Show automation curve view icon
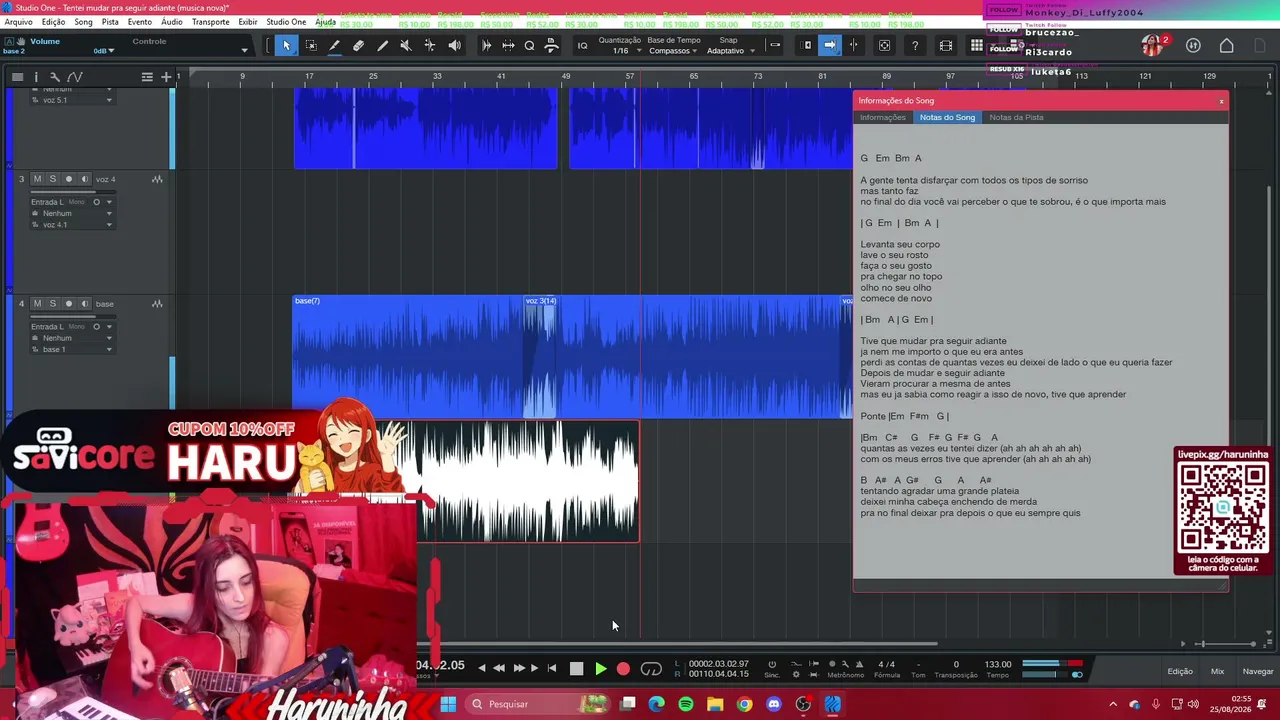Screen dimensions: 1280x720 coord(74,77)
